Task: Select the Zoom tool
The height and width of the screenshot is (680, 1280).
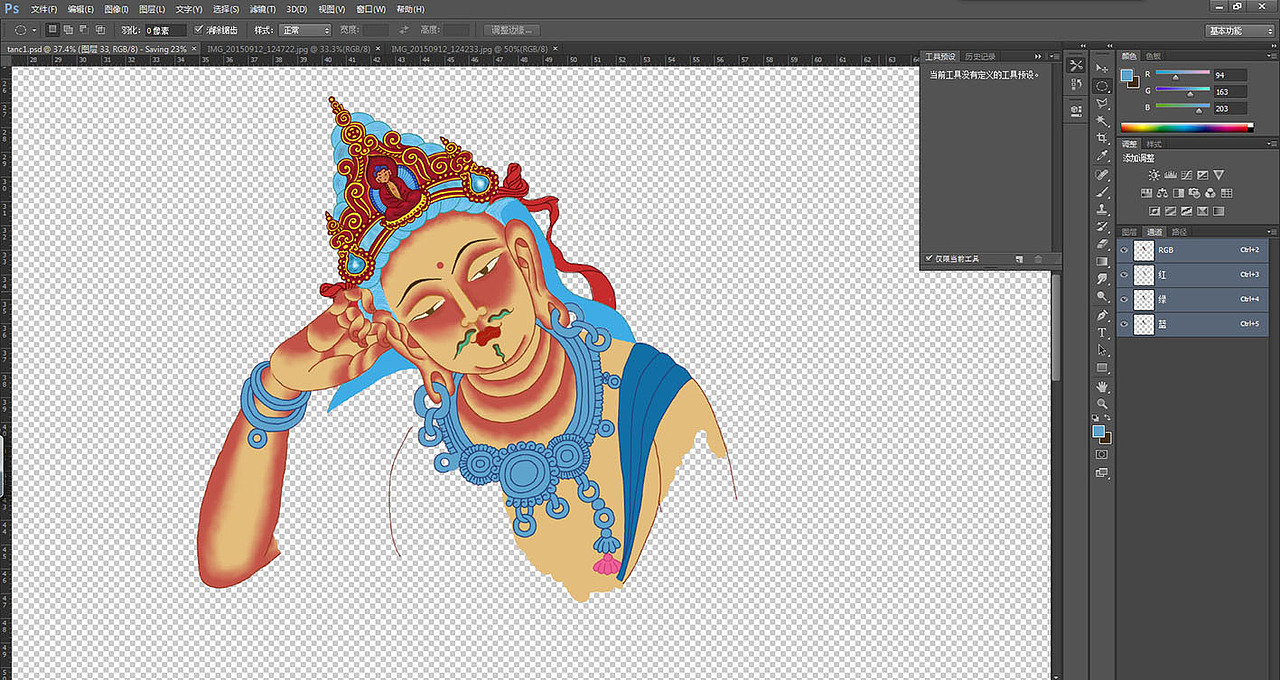Action: click(x=1102, y=404)
